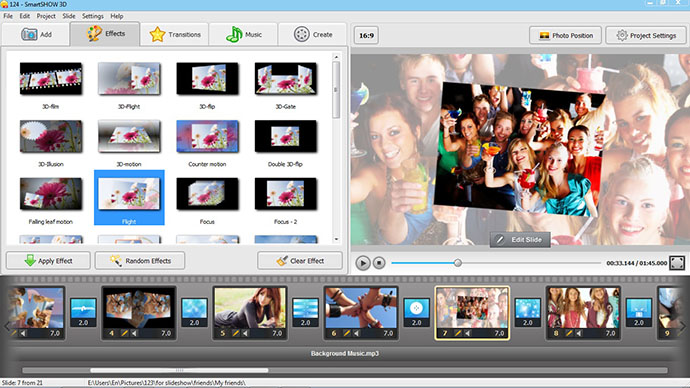
Task: Open Photo Position settings
Action: pyautogui.click(x=565, y=35)
